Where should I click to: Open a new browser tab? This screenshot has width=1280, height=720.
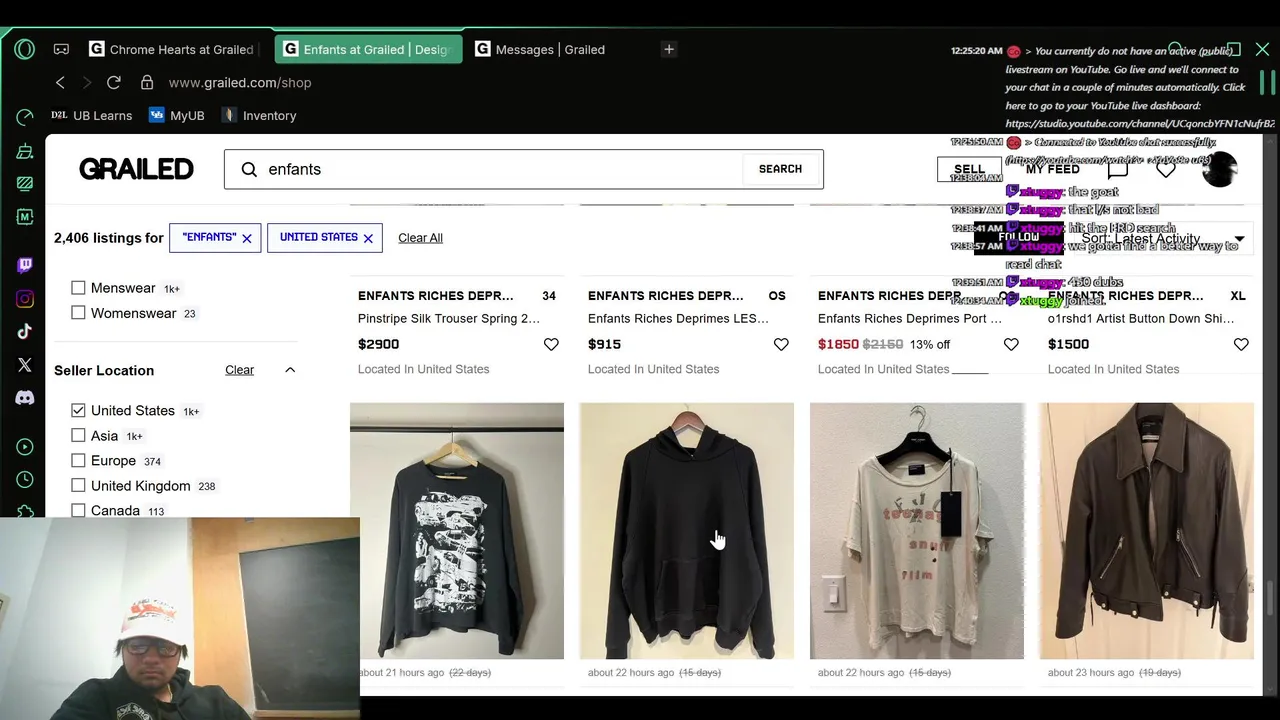click(x=669, y=49)
